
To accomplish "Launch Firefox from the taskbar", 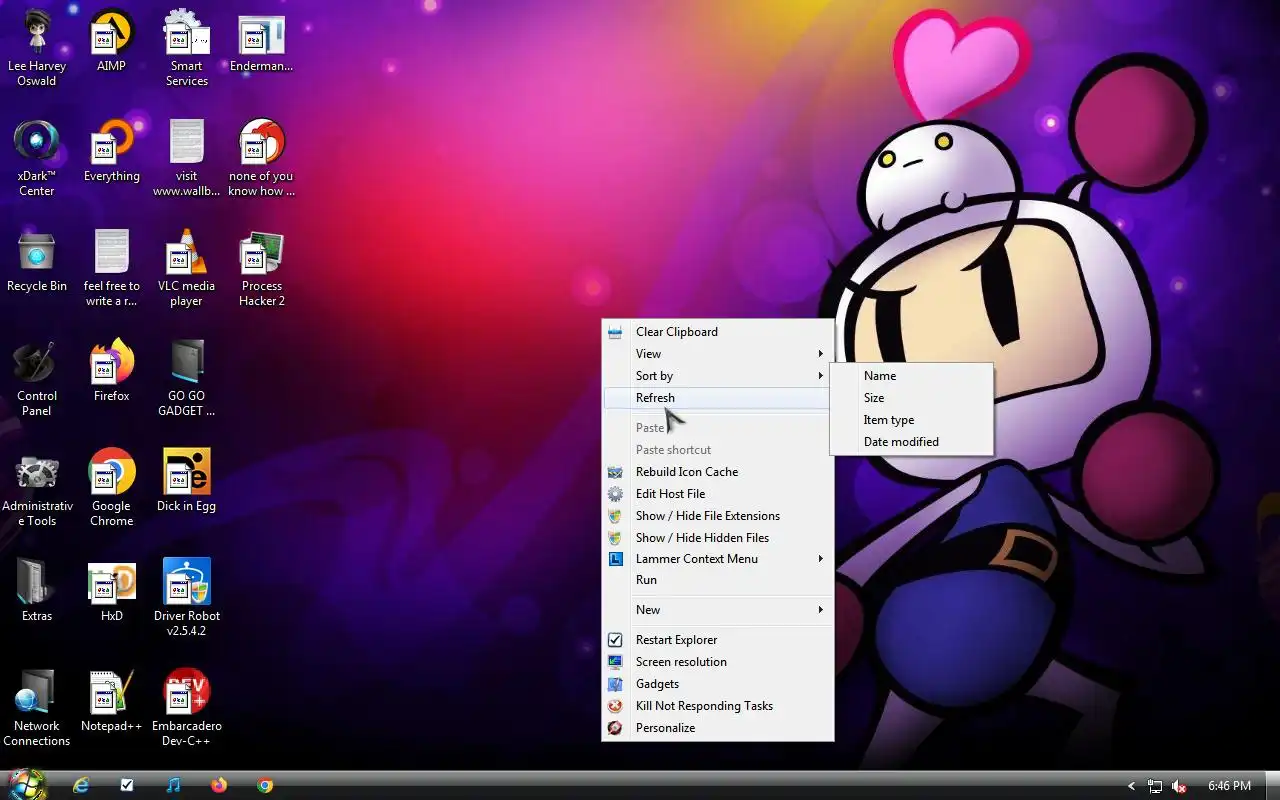I will (219, 785).
